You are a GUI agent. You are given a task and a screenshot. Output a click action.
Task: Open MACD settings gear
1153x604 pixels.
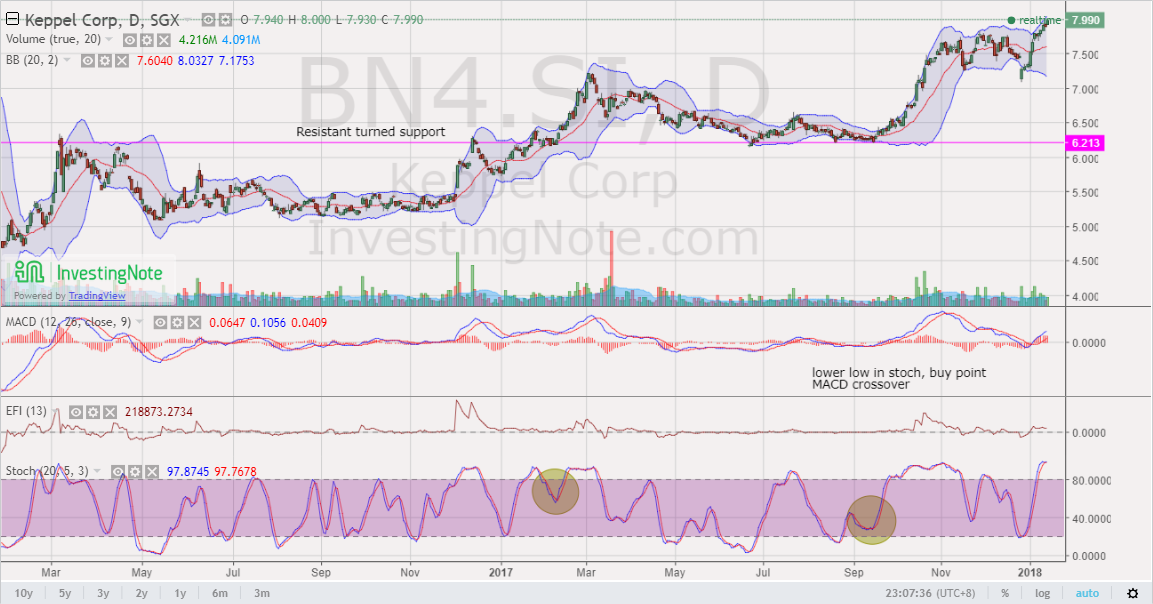[x=177, y=323]
